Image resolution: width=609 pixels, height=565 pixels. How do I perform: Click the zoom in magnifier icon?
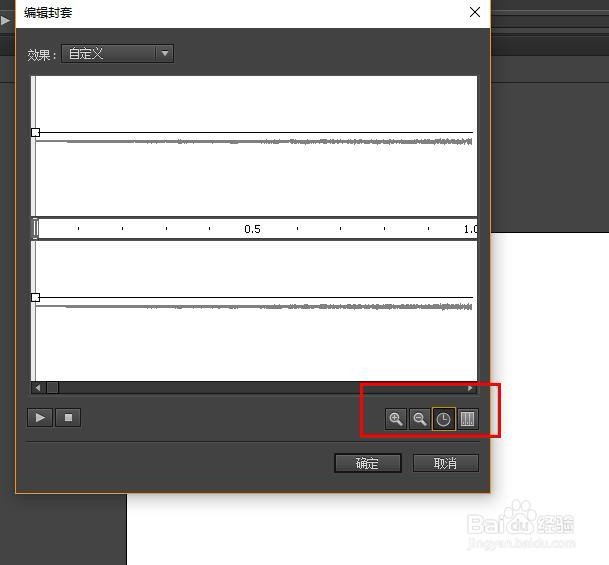pos(396,419)
